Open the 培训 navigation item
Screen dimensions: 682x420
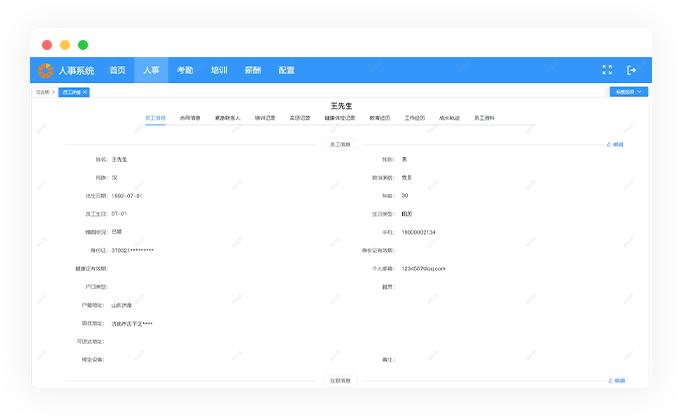(219, 70)
